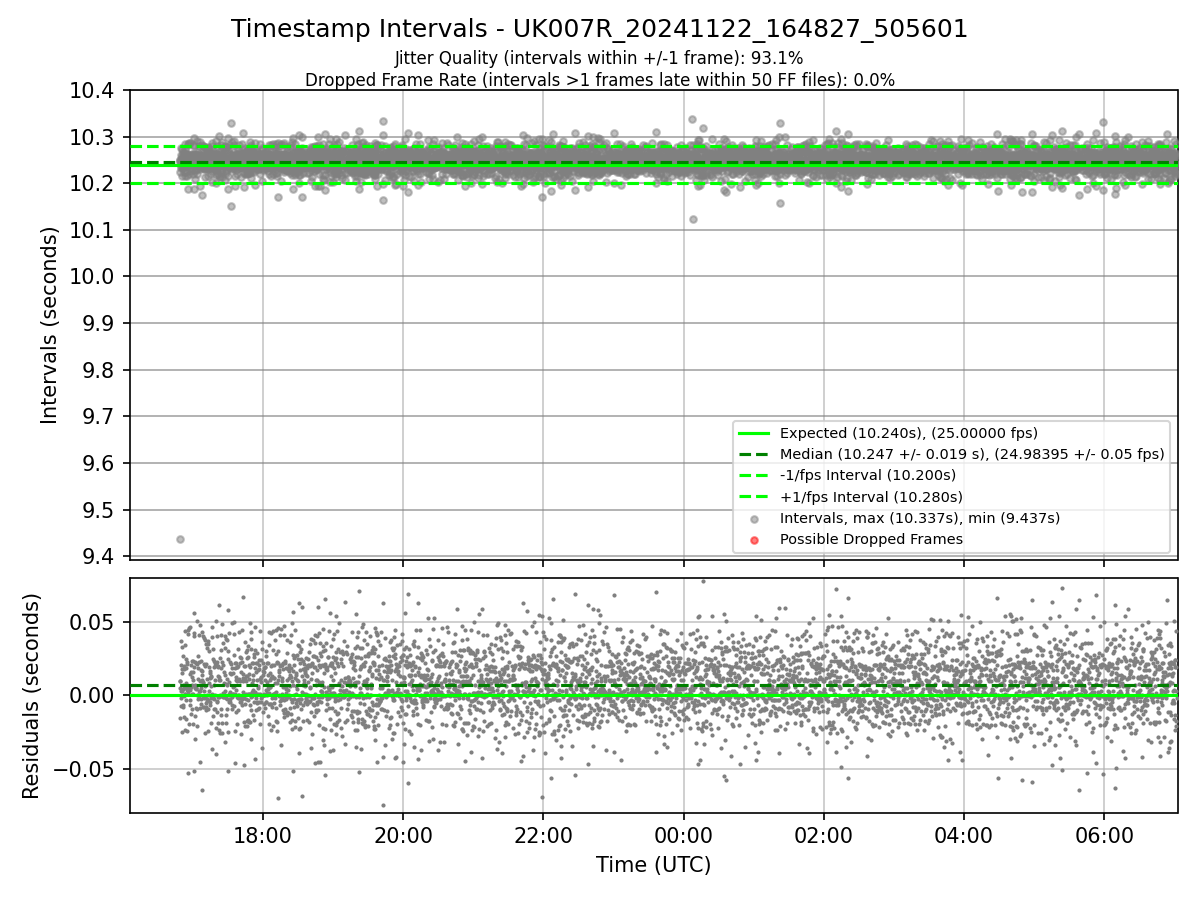Click the solid green 'Expected' legend line sample
Screen dimensions: 1200x900
coord(754,433)
